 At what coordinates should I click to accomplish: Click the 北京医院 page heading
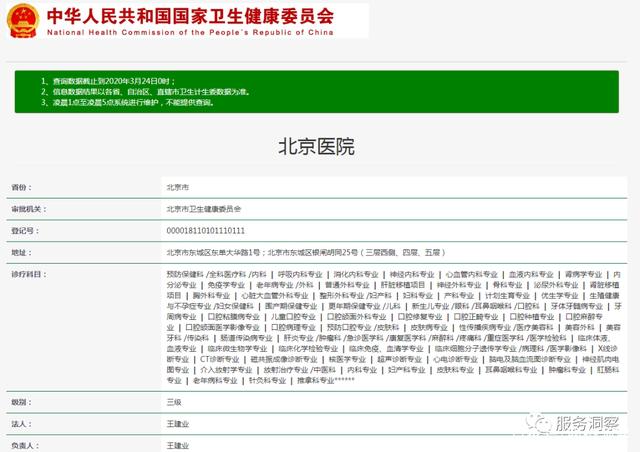click(x=316, y=148)
